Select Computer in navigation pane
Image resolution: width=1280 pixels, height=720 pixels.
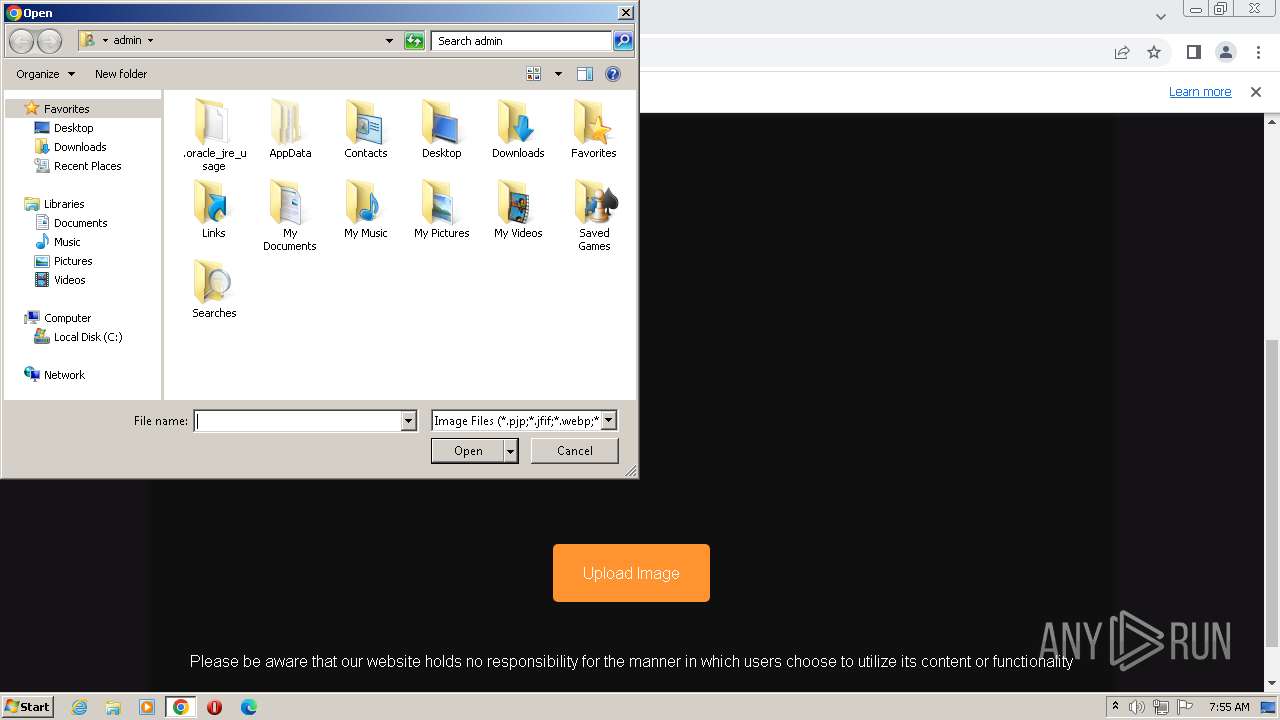coord(67,318)
